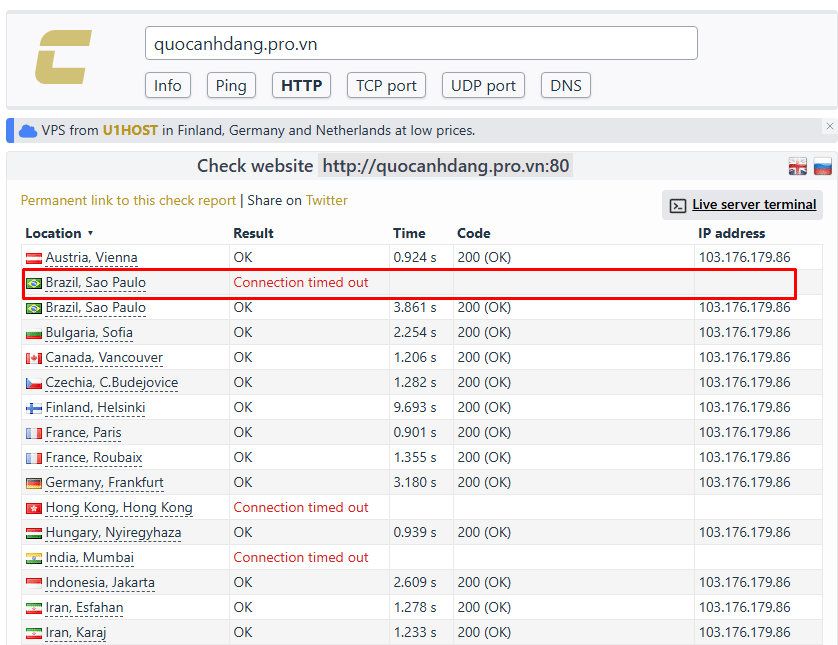Click the gold site logo icon
The image size is (838, 645).
(x=63, y=57)
